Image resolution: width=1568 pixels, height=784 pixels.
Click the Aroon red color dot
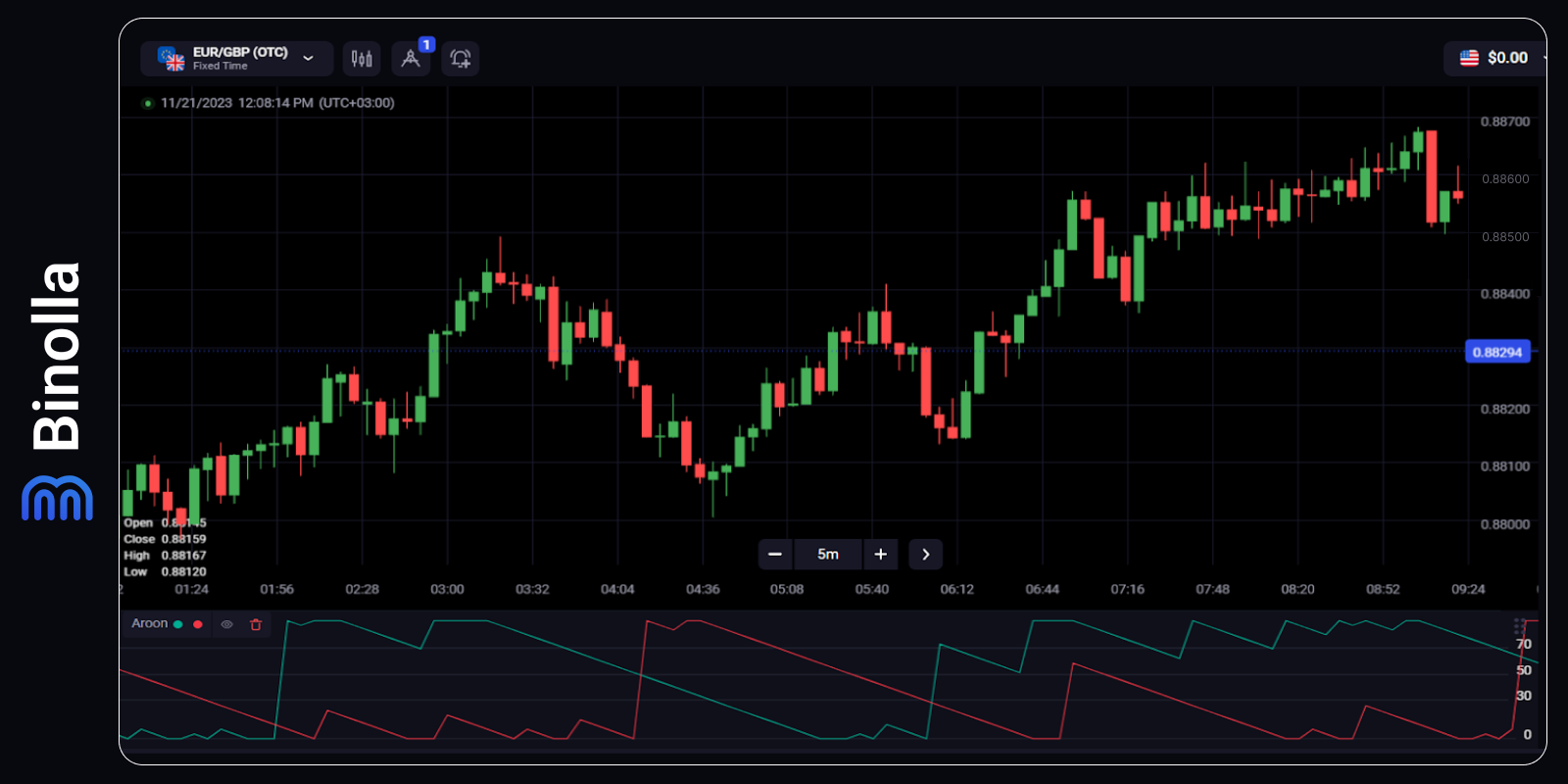click(198, 624)
